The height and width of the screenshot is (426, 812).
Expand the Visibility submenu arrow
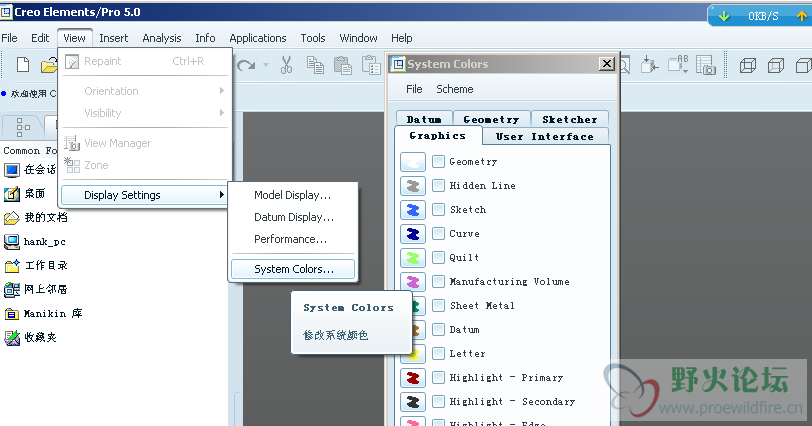point(221,113)
